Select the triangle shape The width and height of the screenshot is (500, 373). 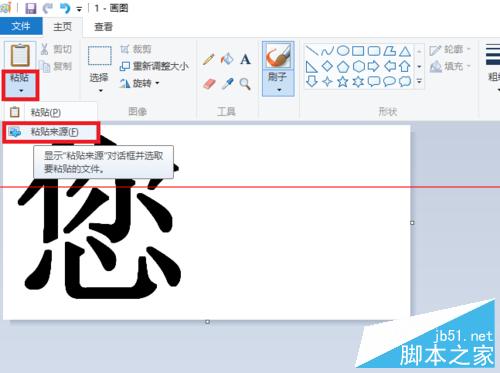coord(405,51)
